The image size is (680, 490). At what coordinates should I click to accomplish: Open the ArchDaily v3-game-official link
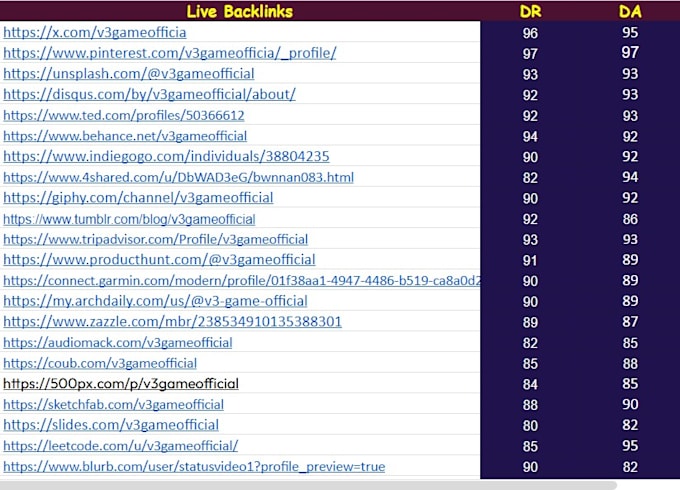(155, 301)
